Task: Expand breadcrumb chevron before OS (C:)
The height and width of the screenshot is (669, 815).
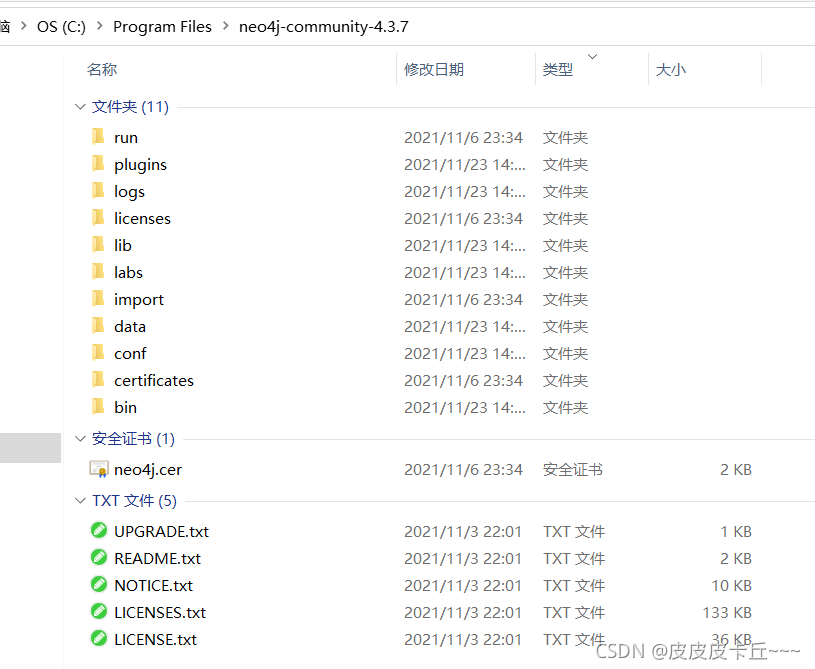Action: point(23,25)
